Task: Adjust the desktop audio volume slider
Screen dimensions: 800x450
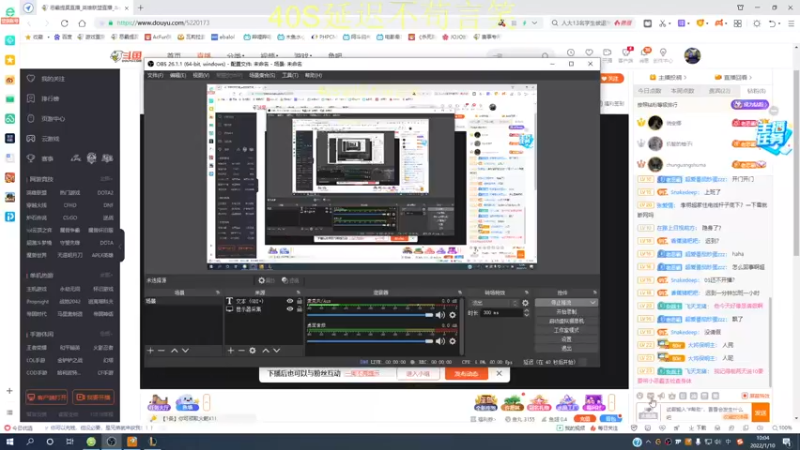Action: click(x=370, y=341)
